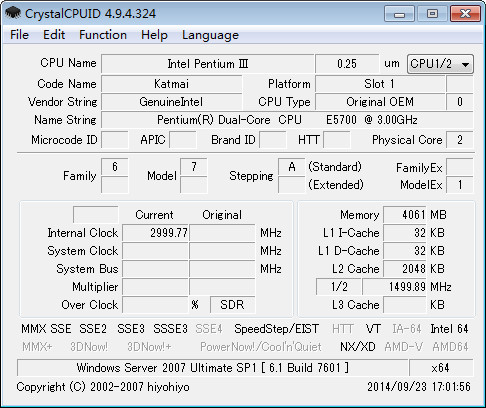Click the Model value 7
Viewport: 486px width, 408px height.
point(194,167)
